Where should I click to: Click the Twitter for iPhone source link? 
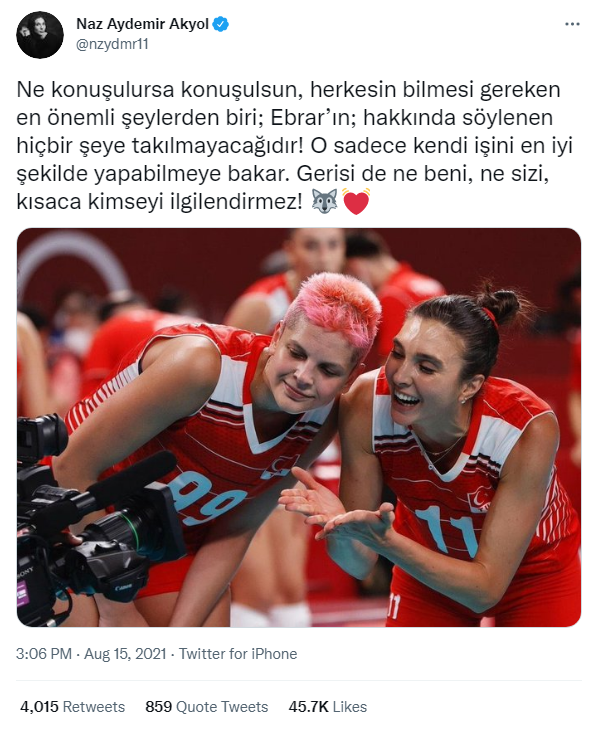pos(238,654)
